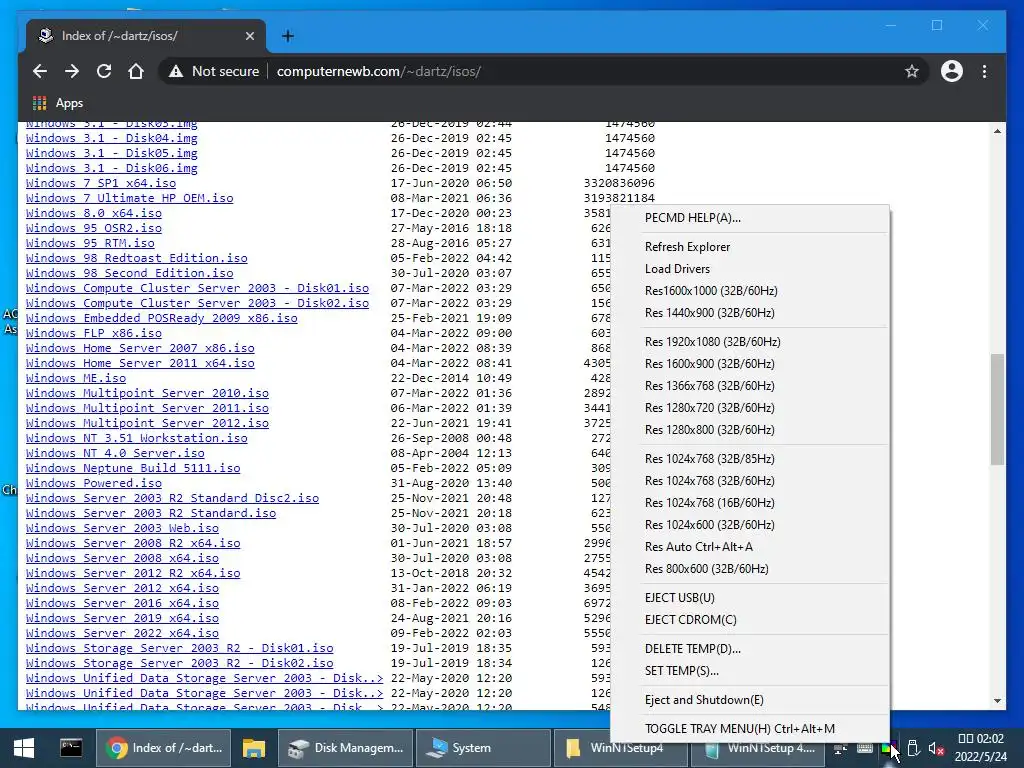The image size is (1024, 768).
Task: Choose Load Drivers in the menu
Action: tap(750, 269)
